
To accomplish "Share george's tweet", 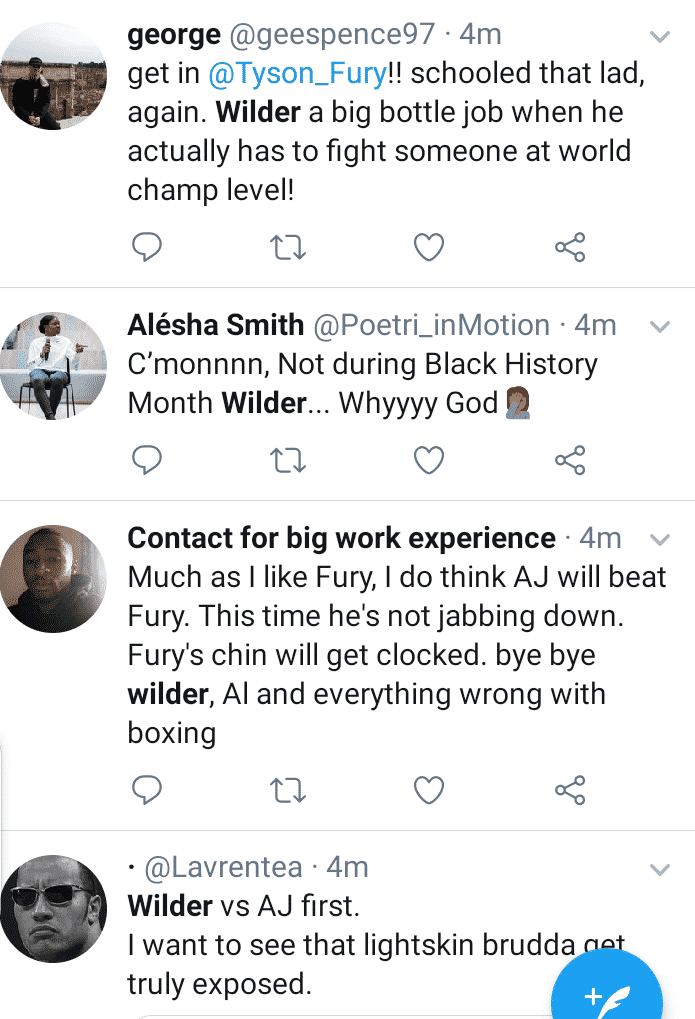I will coord(570,247).
